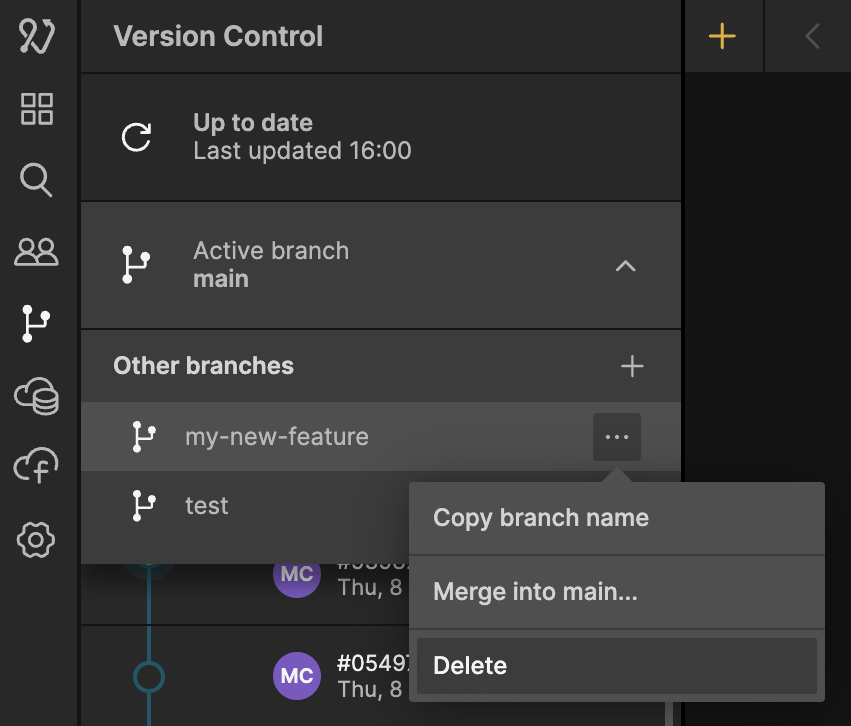Click the left chevron arrow in top bar
Viewport: 851px width, 726px height.
(x=811, y=37)
